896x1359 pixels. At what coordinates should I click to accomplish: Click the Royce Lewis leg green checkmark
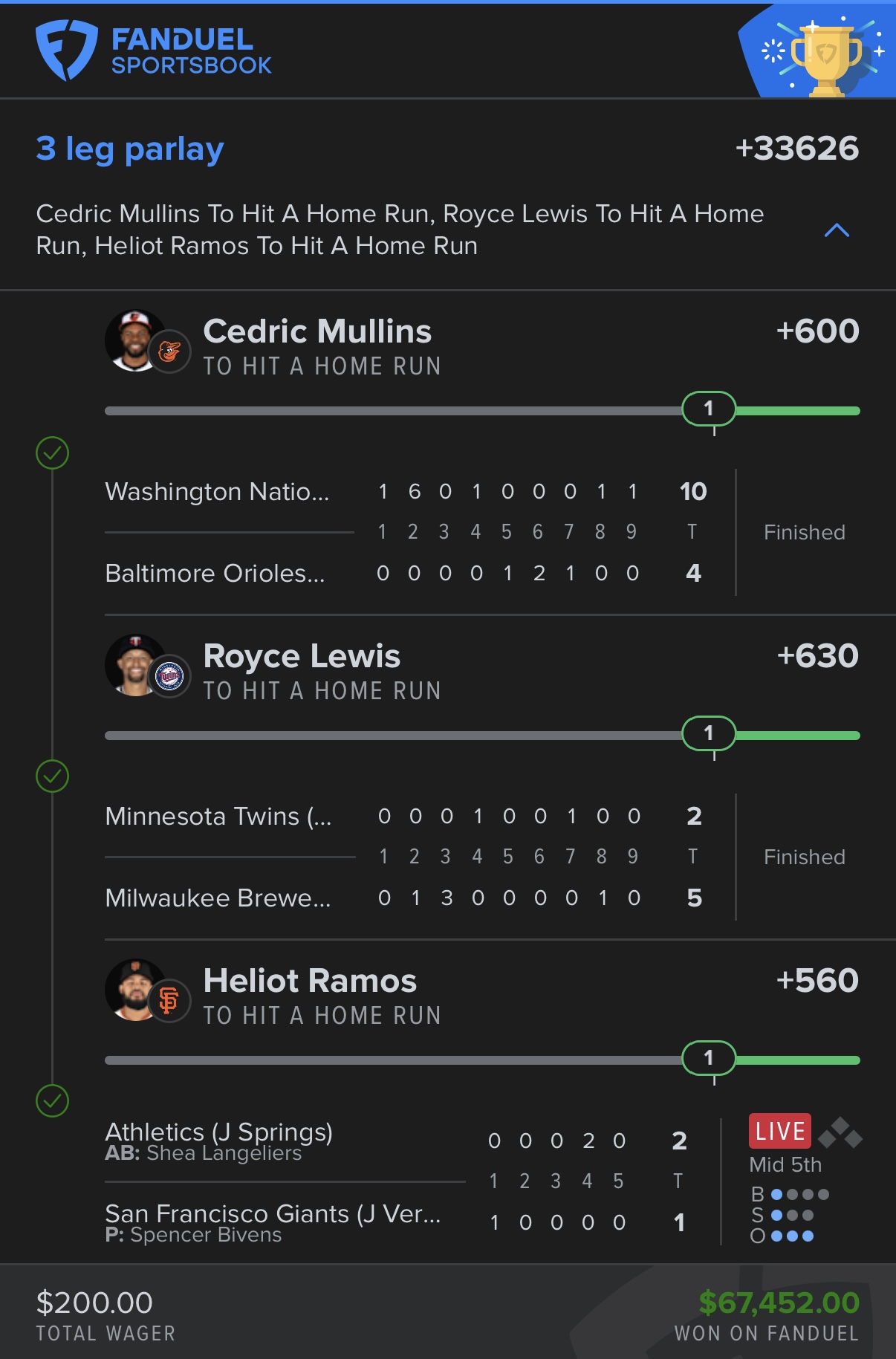(52, 776)
